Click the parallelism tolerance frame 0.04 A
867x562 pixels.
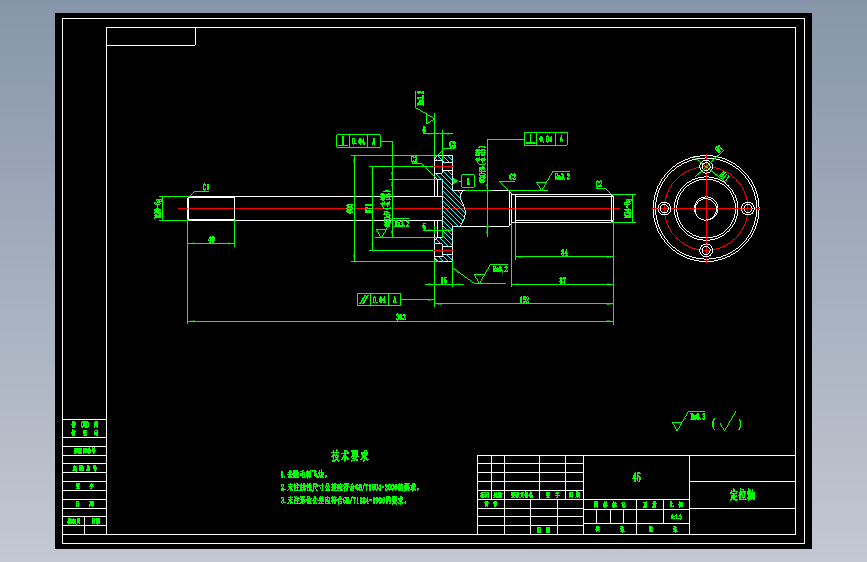pyautogui.click(x=379, y=300)
